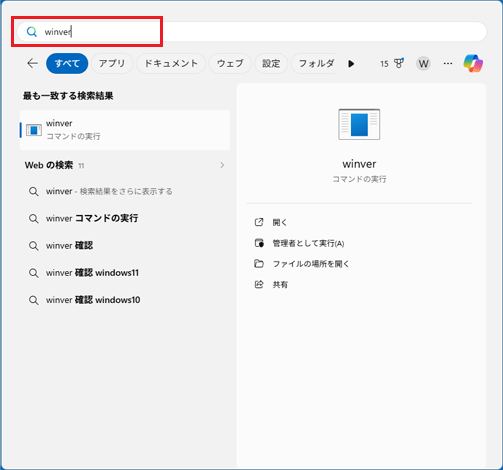Select winver - 検索結果をさらに表示する suggestion
The image size is (503, 470).
click(109, 191)
